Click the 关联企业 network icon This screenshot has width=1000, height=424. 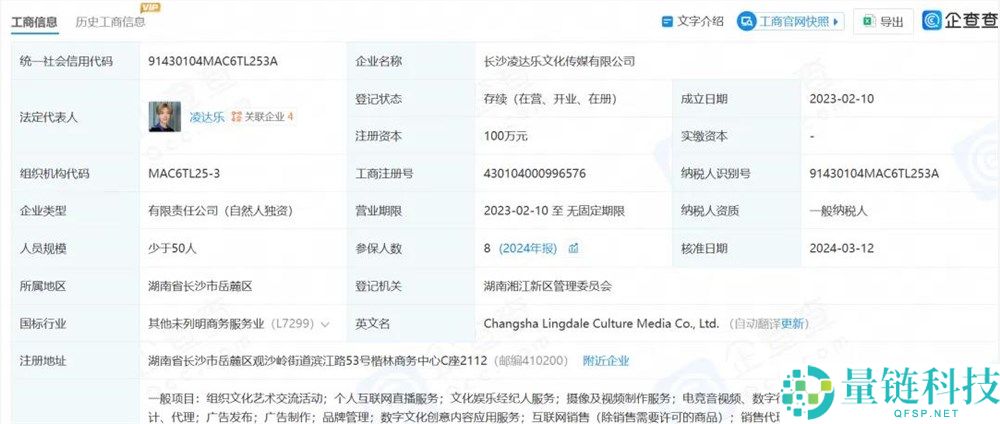coord(236,117)
